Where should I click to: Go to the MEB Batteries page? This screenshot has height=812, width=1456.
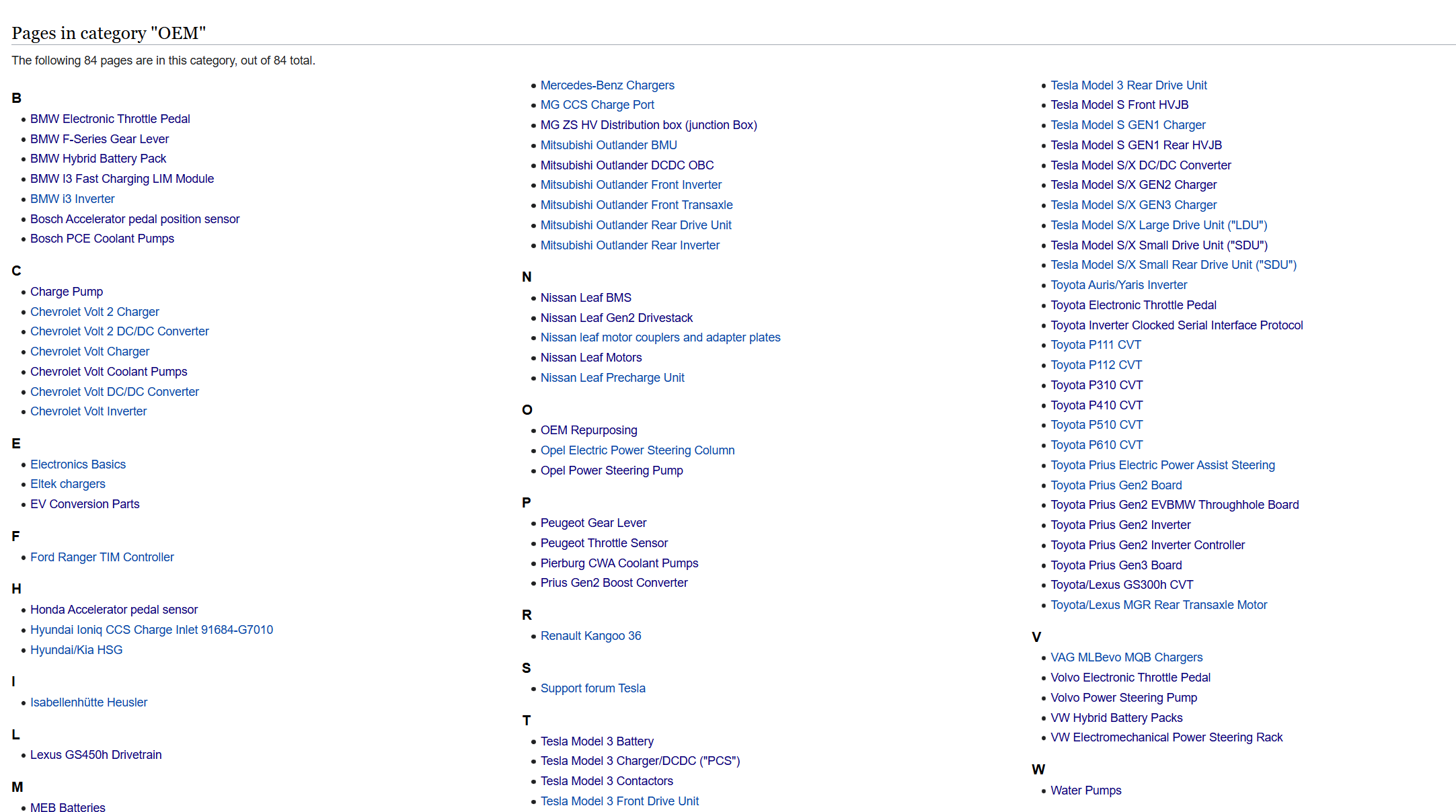pos(67,808)
